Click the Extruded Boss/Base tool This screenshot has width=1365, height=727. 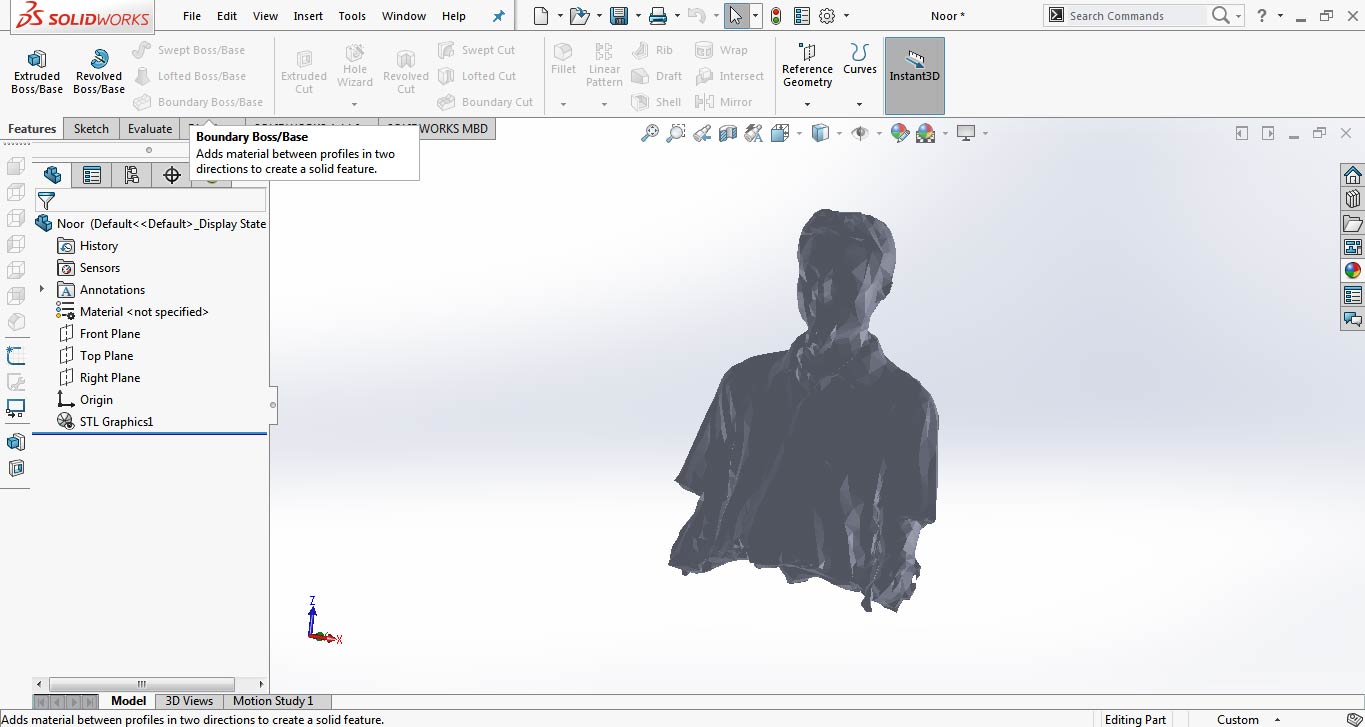[37, 71]
